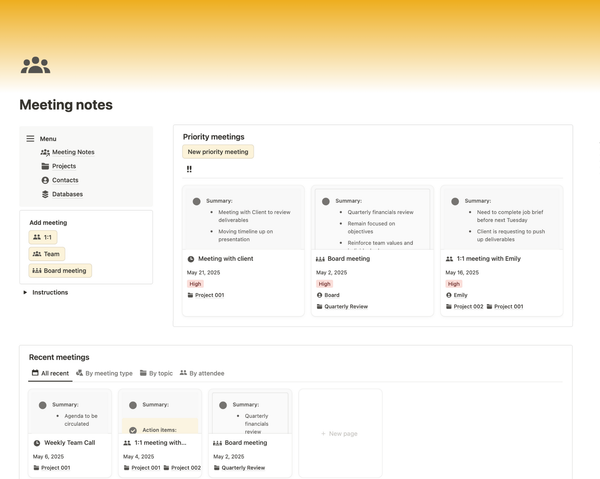The width and height of the screenshot is (600, 479).
Task: Click the May 6, 2025 date
Action: [x=48, y=457]
